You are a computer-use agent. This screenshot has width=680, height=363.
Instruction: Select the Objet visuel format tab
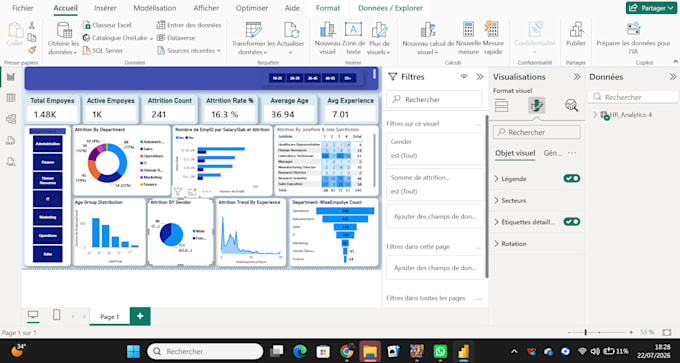[x=515, y=153]
